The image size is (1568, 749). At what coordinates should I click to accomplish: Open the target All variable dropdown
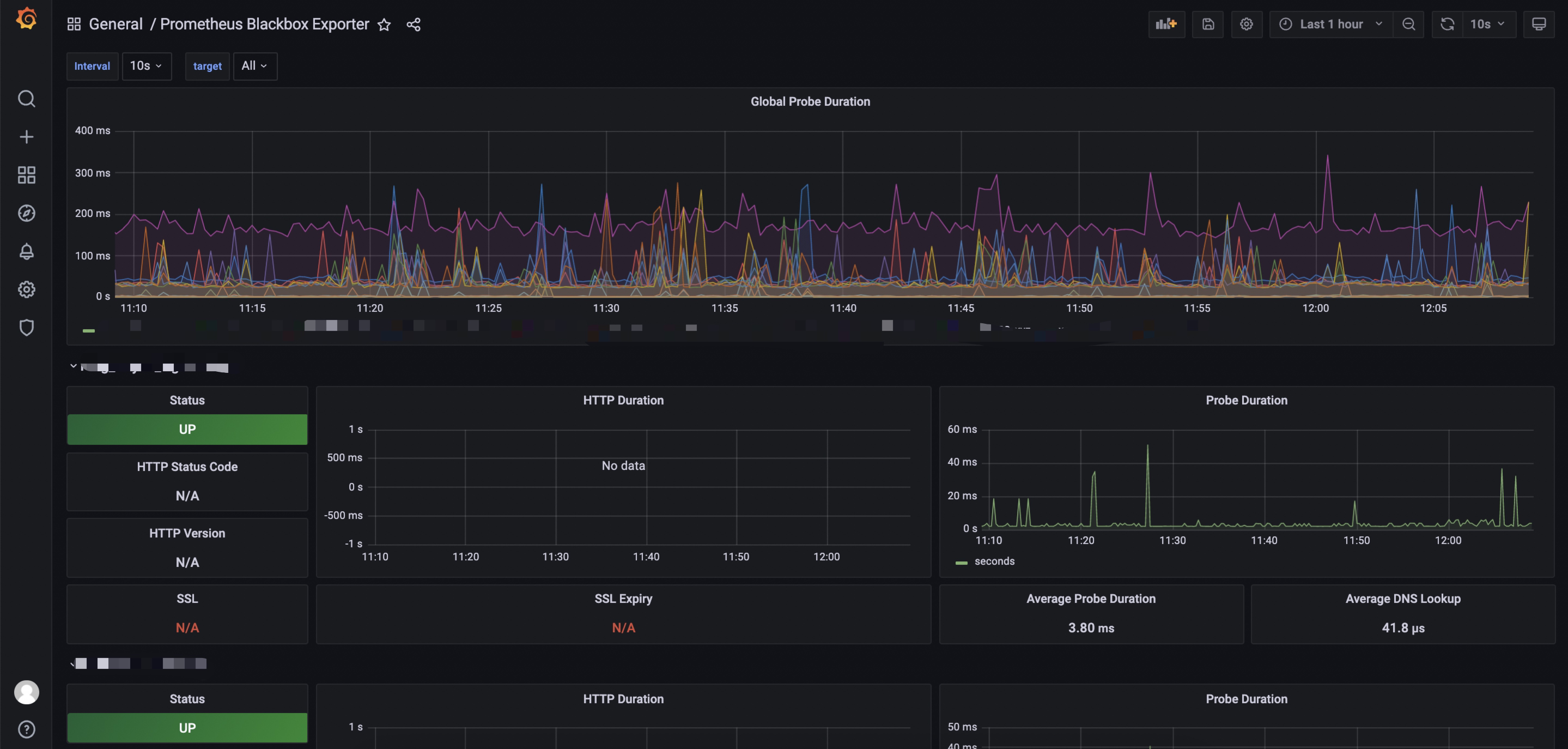[254, 66]
